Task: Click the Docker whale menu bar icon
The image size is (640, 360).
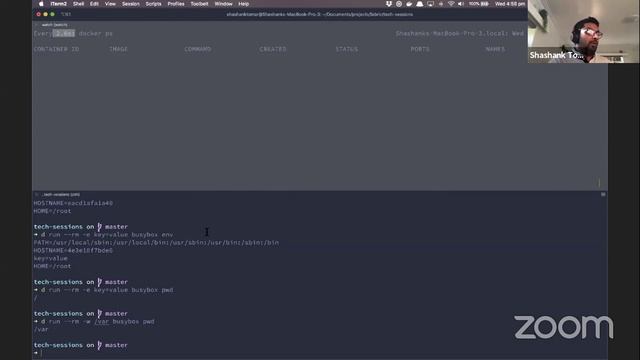Action: [409, 4]
